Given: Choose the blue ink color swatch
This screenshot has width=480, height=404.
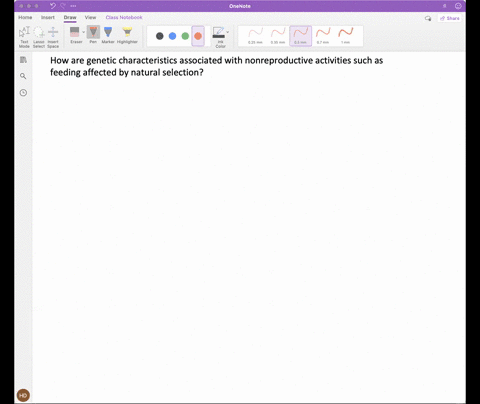Looking at the screenshot, I should (172, 36).
